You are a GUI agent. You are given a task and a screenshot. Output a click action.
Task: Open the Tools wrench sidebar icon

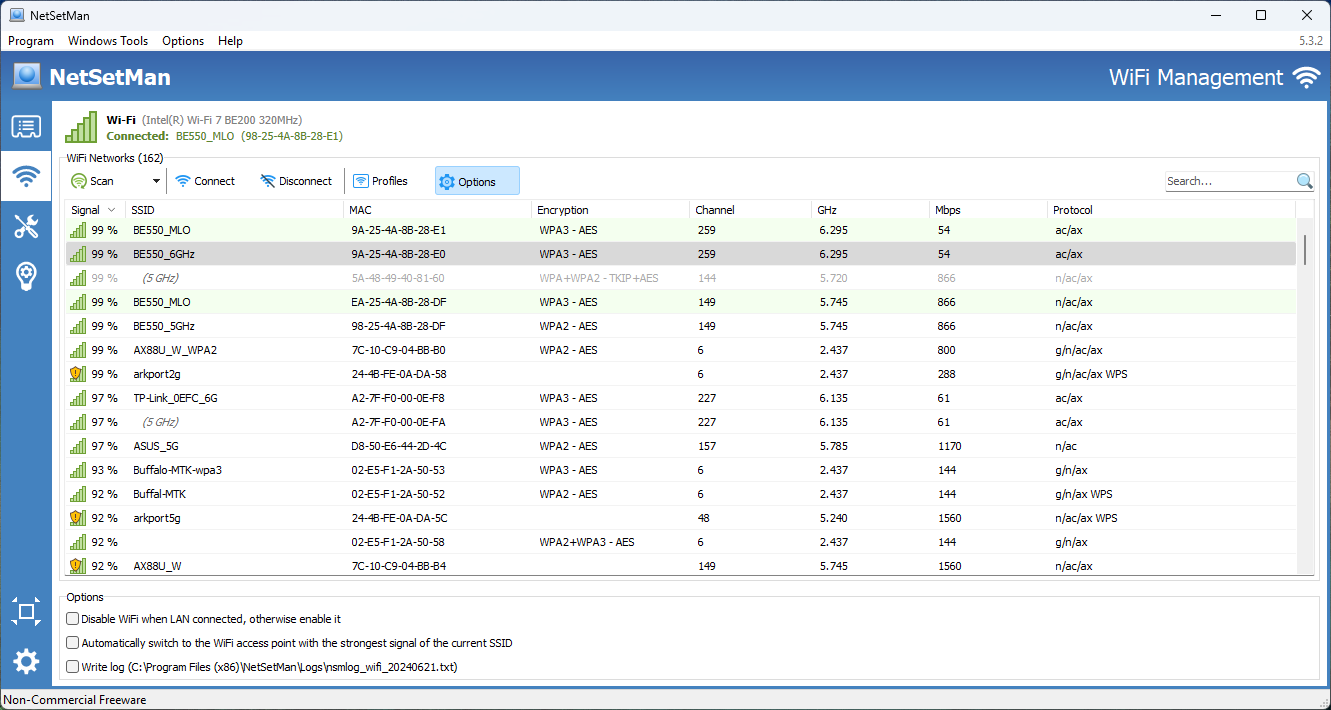26,226
